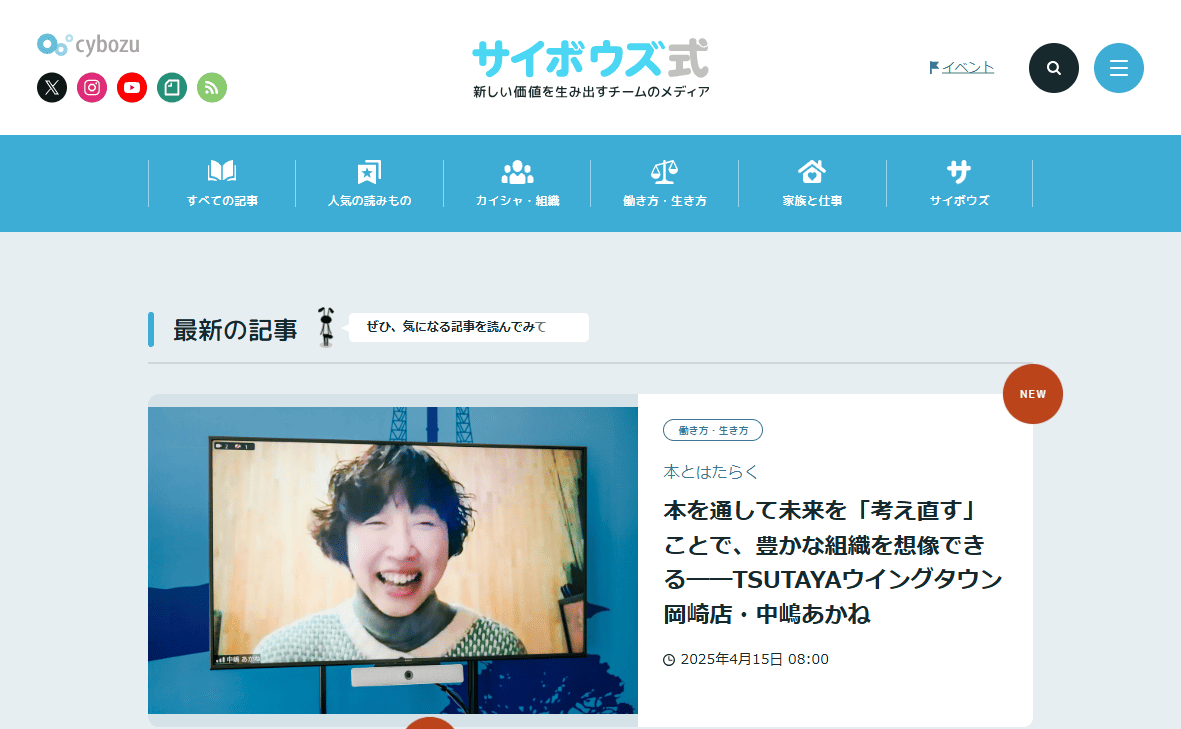Click the mascot character beside 最新の記事
1181x729 pixels.
pos(326,327)
